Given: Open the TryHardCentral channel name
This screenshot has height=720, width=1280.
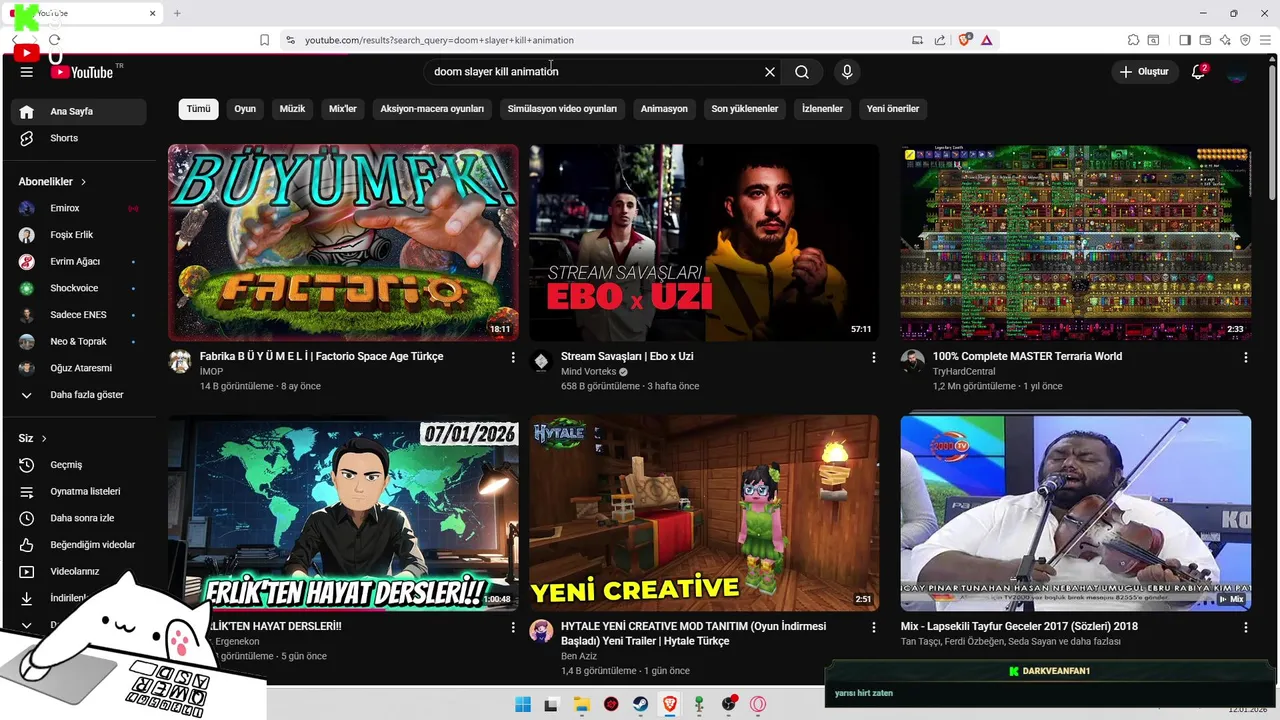Looking at the screenshot, I should 964,372.
